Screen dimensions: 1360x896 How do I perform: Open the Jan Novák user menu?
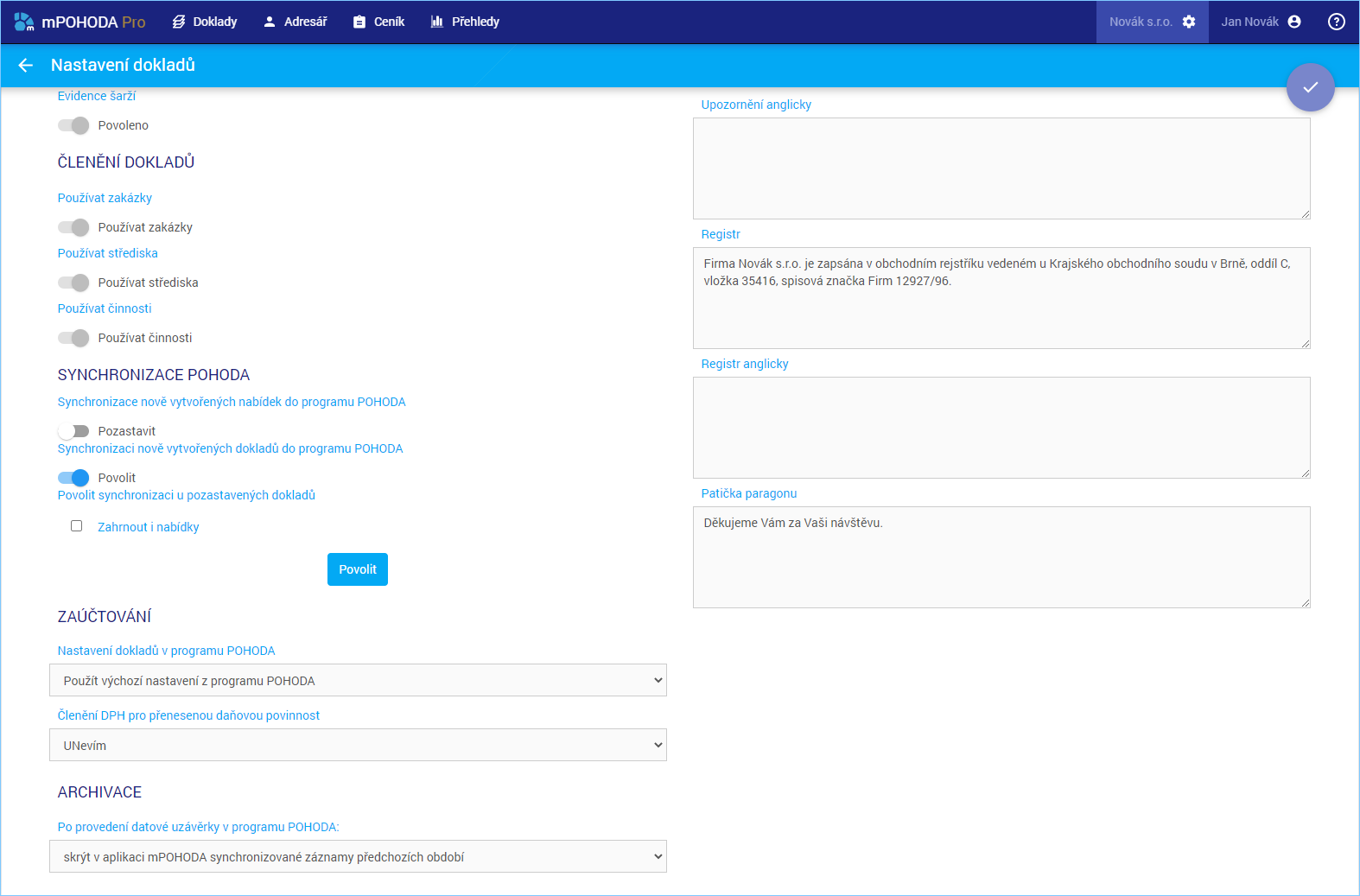[x=1261, y=22]
